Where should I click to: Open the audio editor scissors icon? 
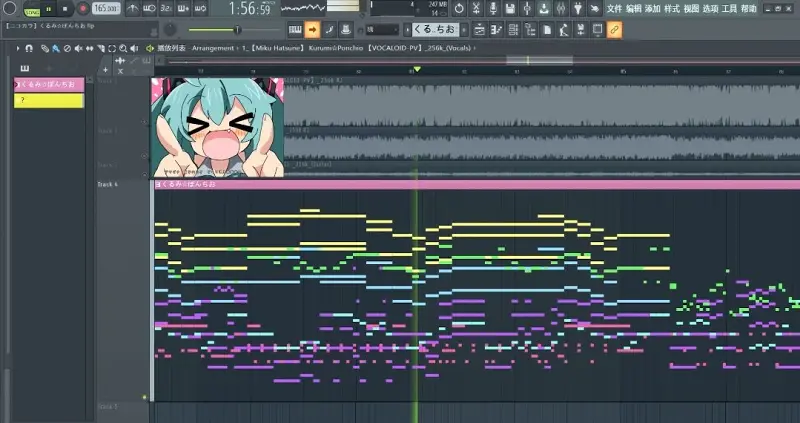[476, 8]
